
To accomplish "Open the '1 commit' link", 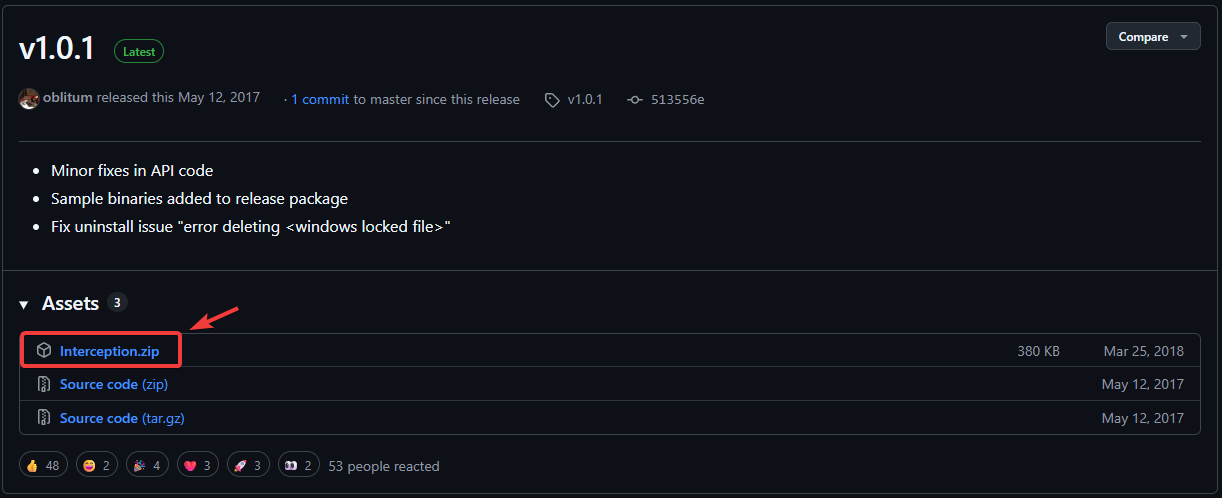I will coord(320,99).
